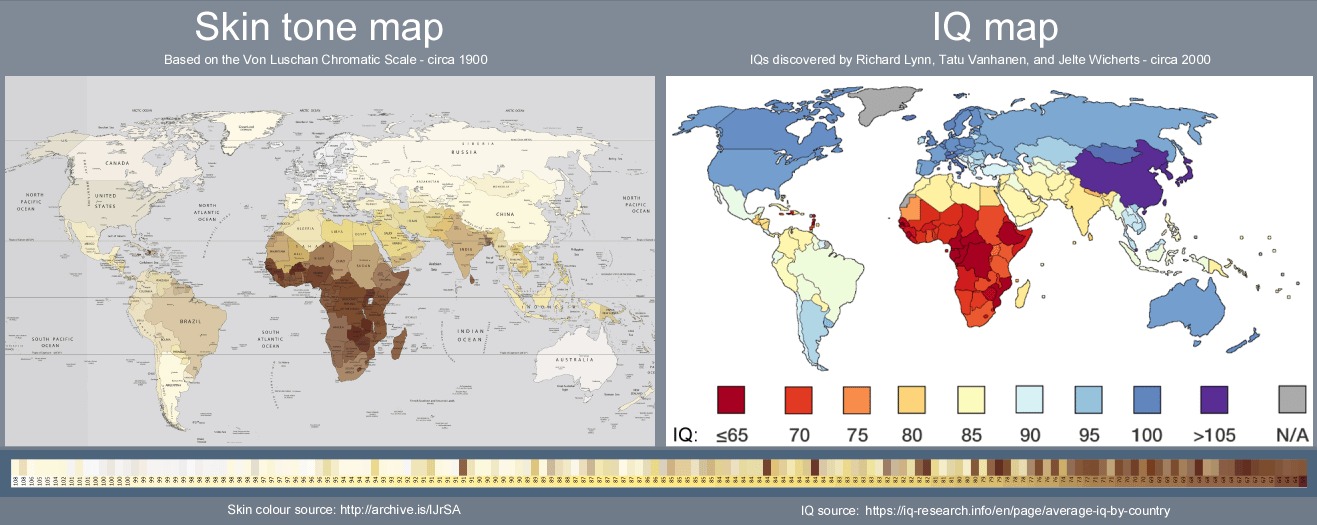Select the gray N/A legend swatch
1317x525 pixels.
click(x=1293, y=399)
